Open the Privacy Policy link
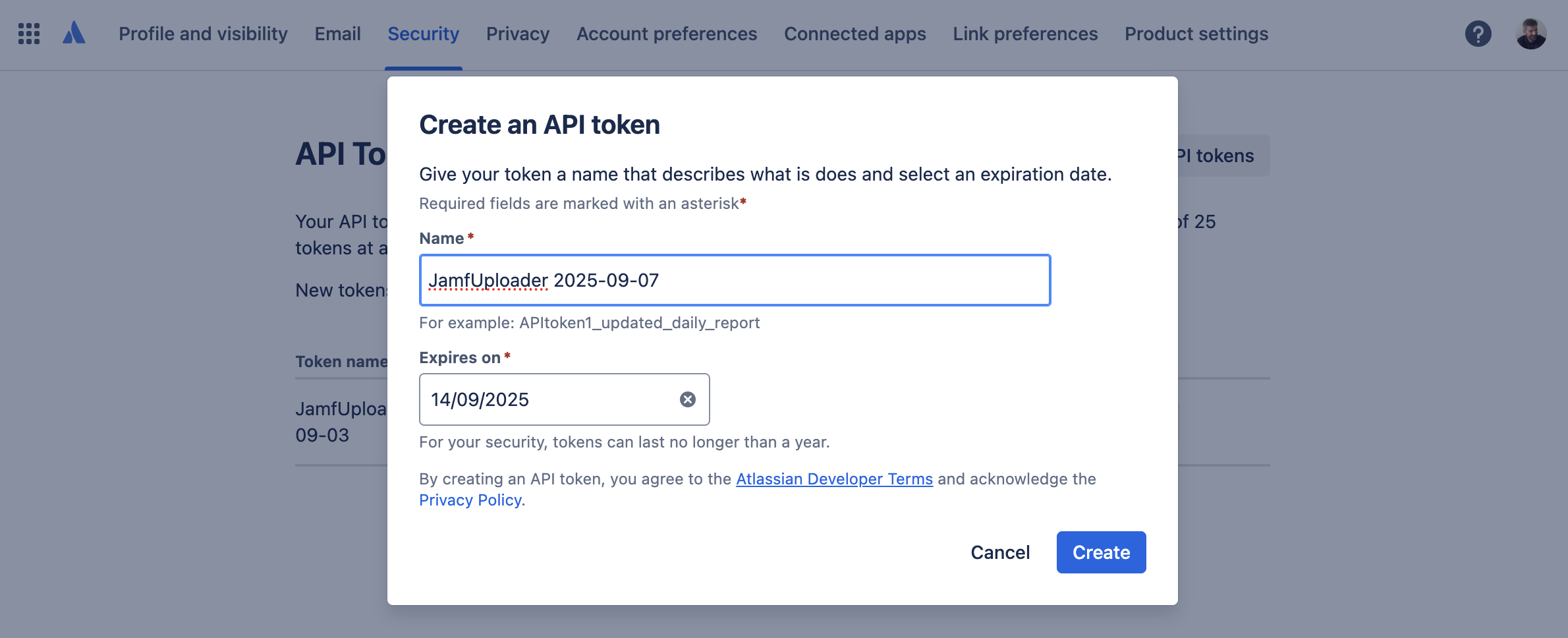Viewport: 1568px width, 638px height. 470,500
